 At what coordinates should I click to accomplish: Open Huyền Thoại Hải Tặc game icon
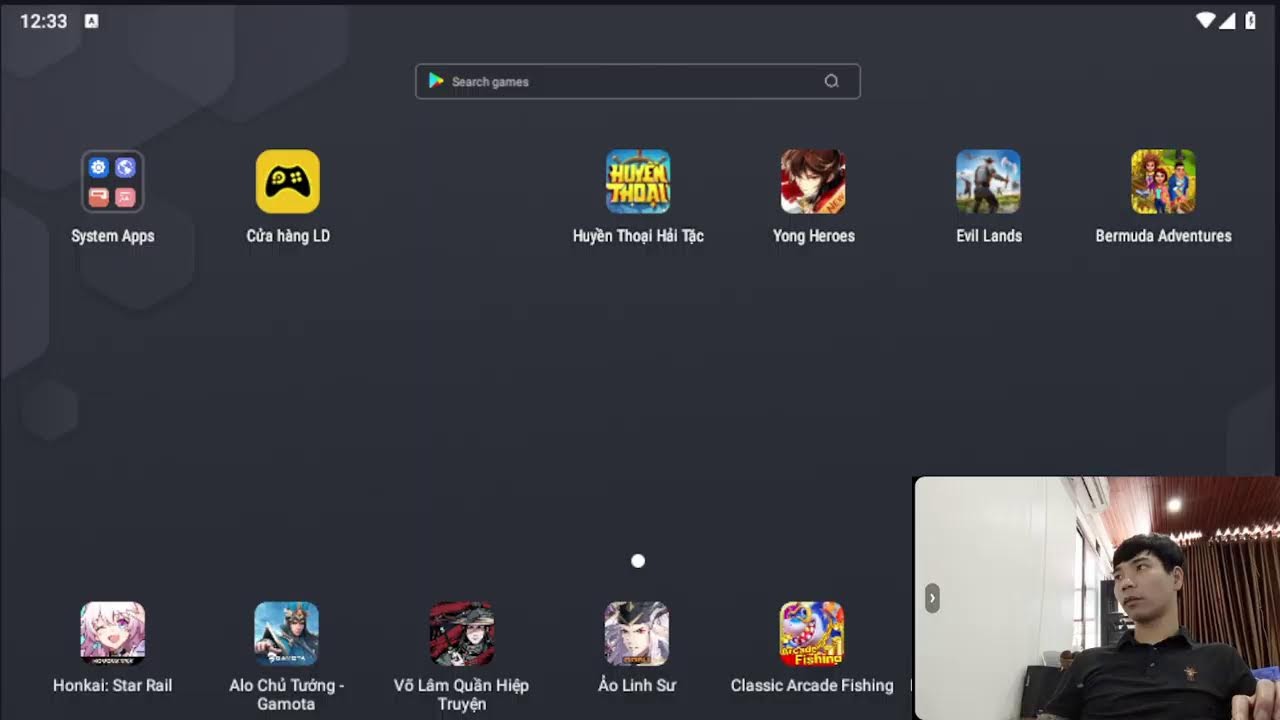pos(638,182)
